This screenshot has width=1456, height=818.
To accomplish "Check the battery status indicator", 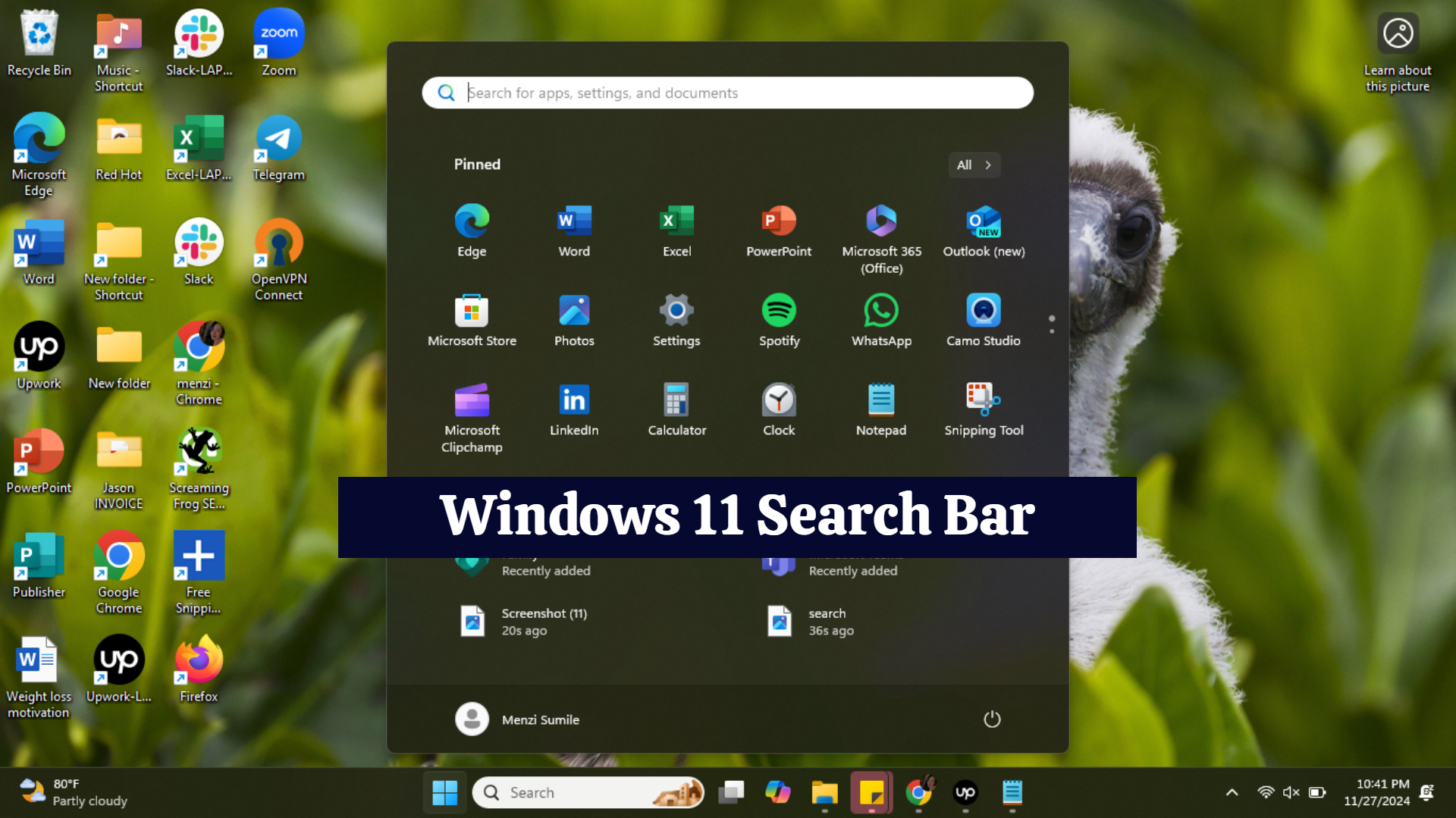I will pos(1317,791).
